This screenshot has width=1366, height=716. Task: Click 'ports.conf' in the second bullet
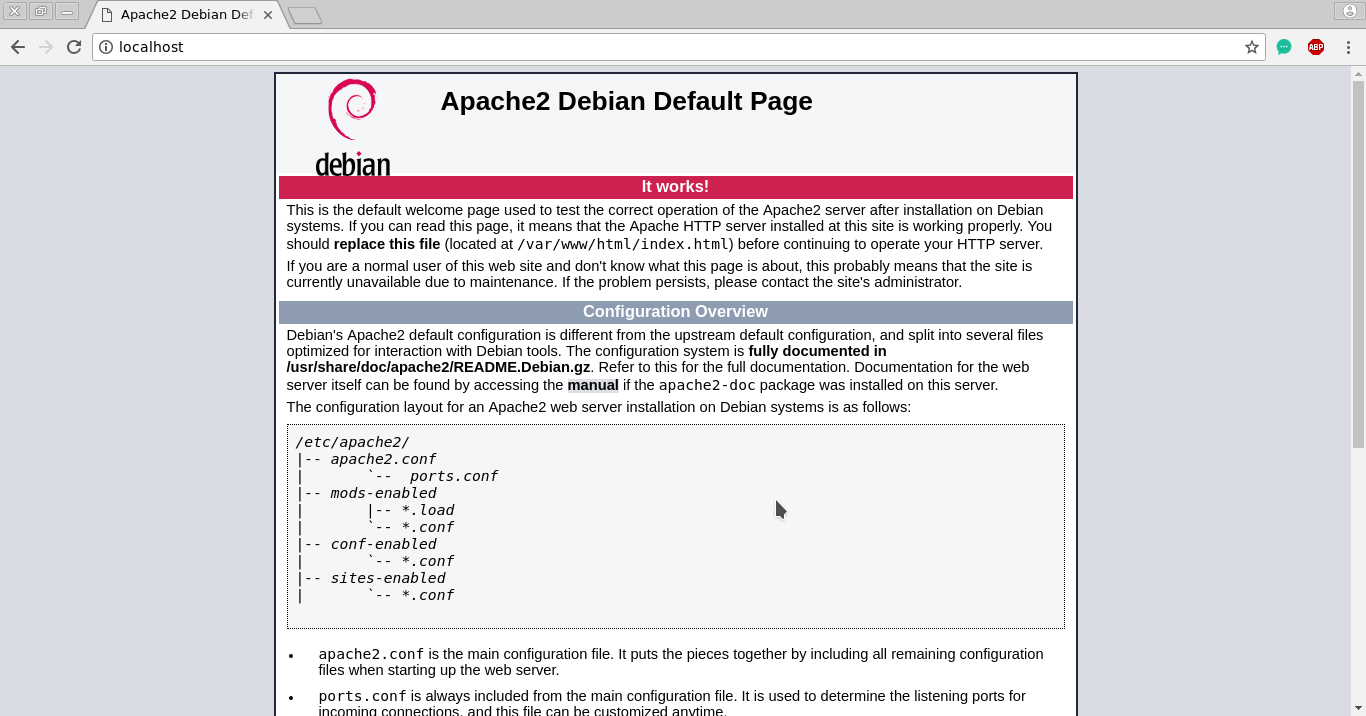(362, 696)
